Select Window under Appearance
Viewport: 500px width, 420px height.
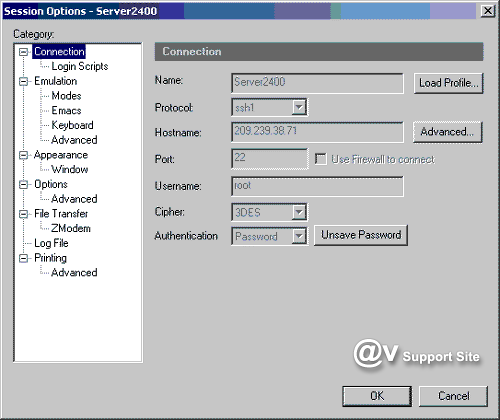point(70,169)
